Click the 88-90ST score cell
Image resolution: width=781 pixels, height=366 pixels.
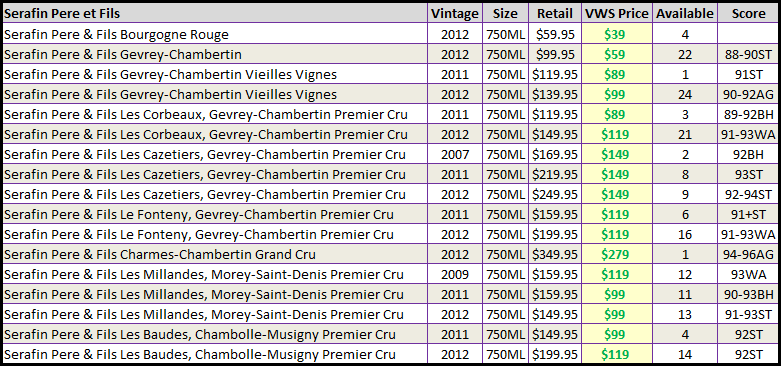click(748, 54)
